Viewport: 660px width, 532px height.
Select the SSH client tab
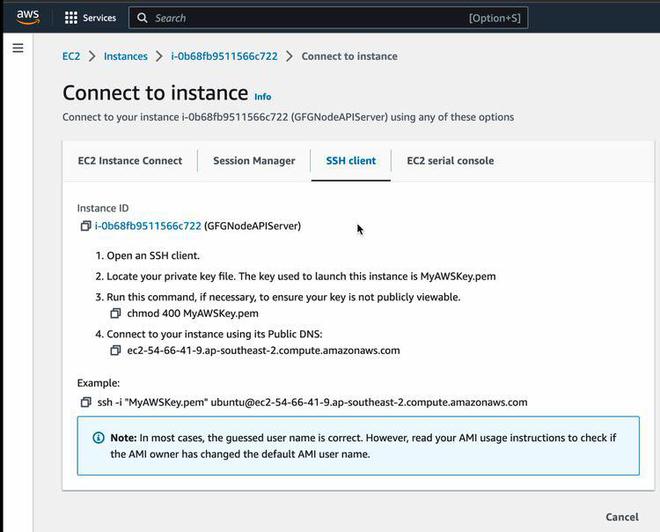point(351,161)
